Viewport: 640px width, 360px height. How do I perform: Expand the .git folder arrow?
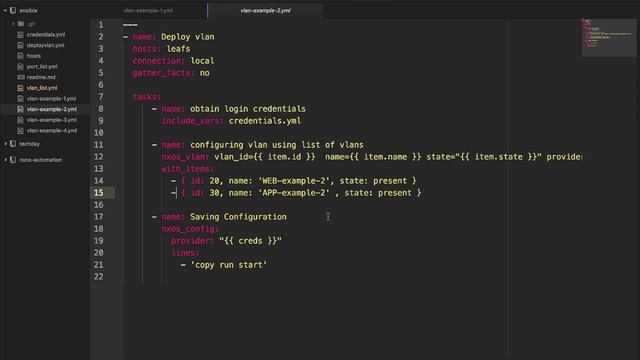(x=13, y=24)
